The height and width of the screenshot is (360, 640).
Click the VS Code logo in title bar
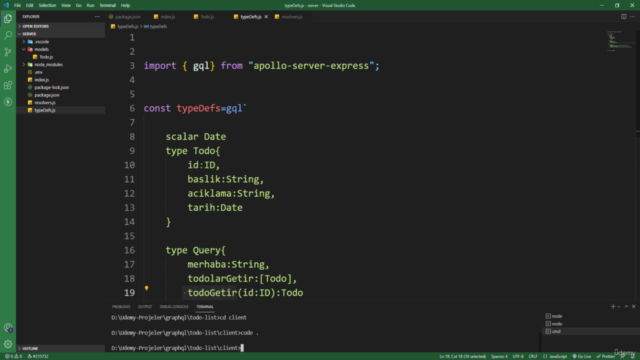tap(6, 5)
